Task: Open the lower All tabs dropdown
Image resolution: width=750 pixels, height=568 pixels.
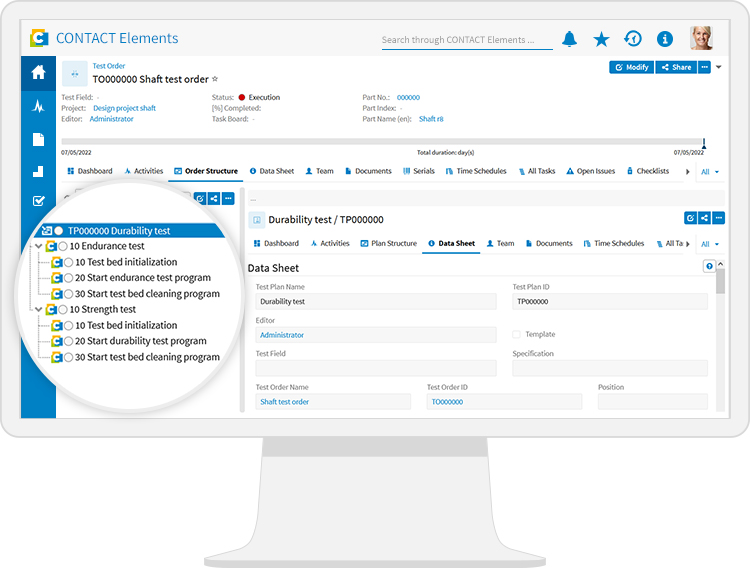Action: tap(710, 244)
